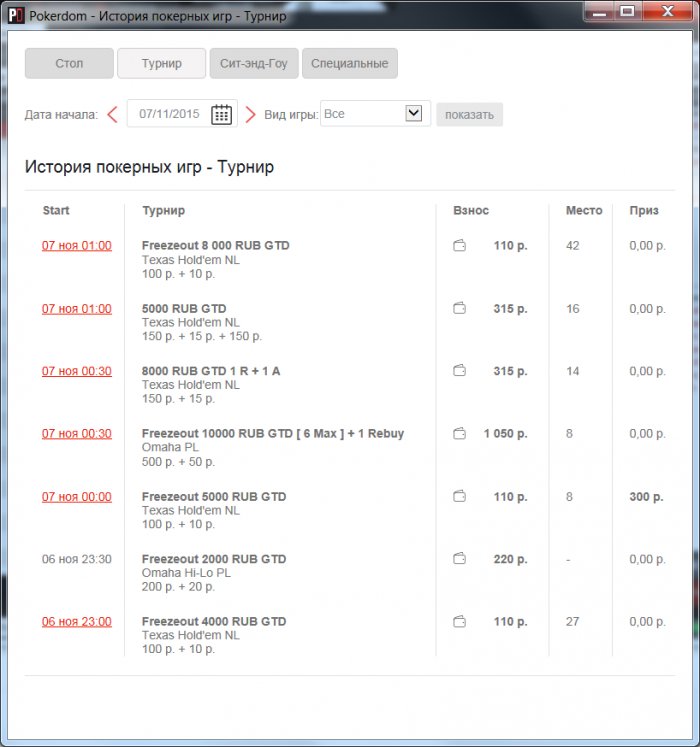Switch to the Стол tab
Viewport: 700px width, 747px height.
[x=69, y=63]
